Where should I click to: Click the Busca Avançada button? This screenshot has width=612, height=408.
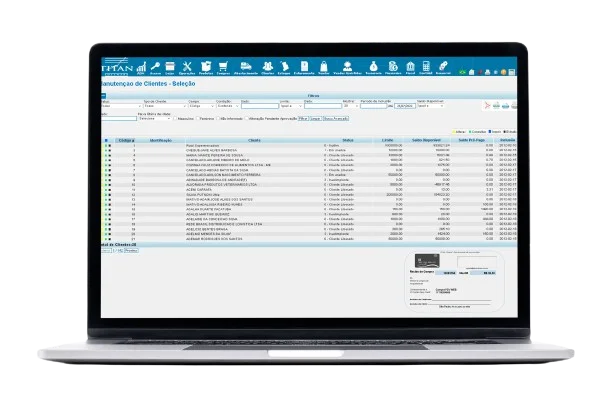(x=336, y=118)
